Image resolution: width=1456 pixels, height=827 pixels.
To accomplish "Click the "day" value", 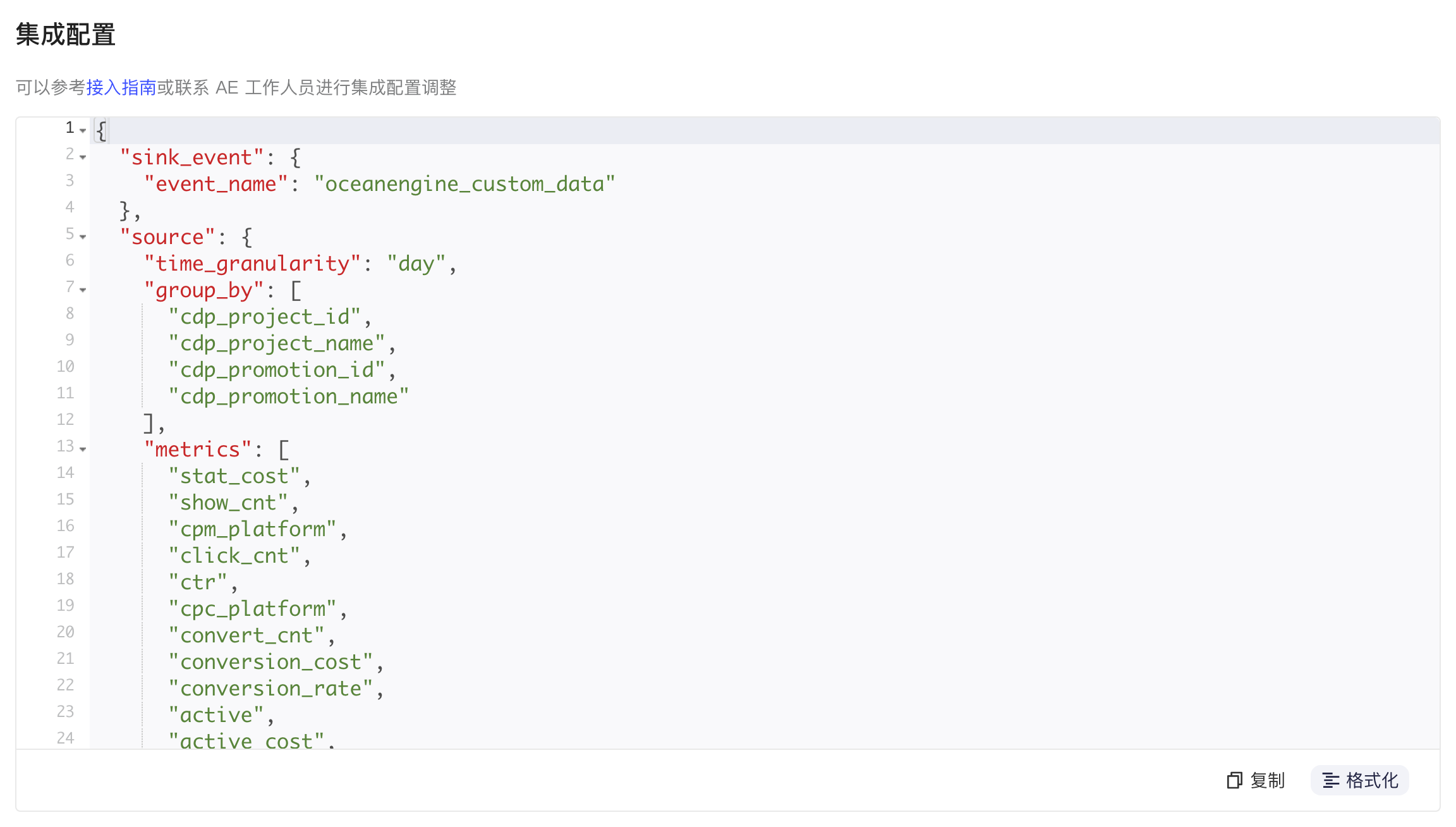I will [416, 263].
